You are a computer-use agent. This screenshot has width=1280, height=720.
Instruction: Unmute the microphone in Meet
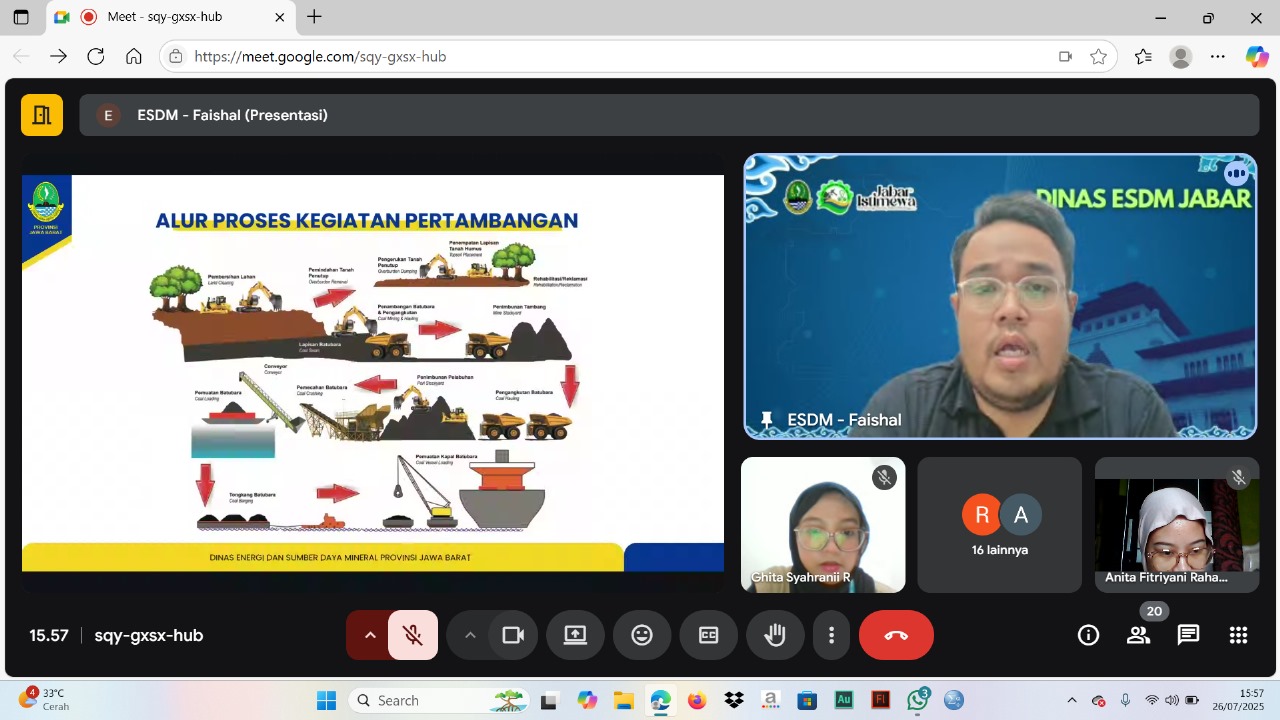click(412, 635)
